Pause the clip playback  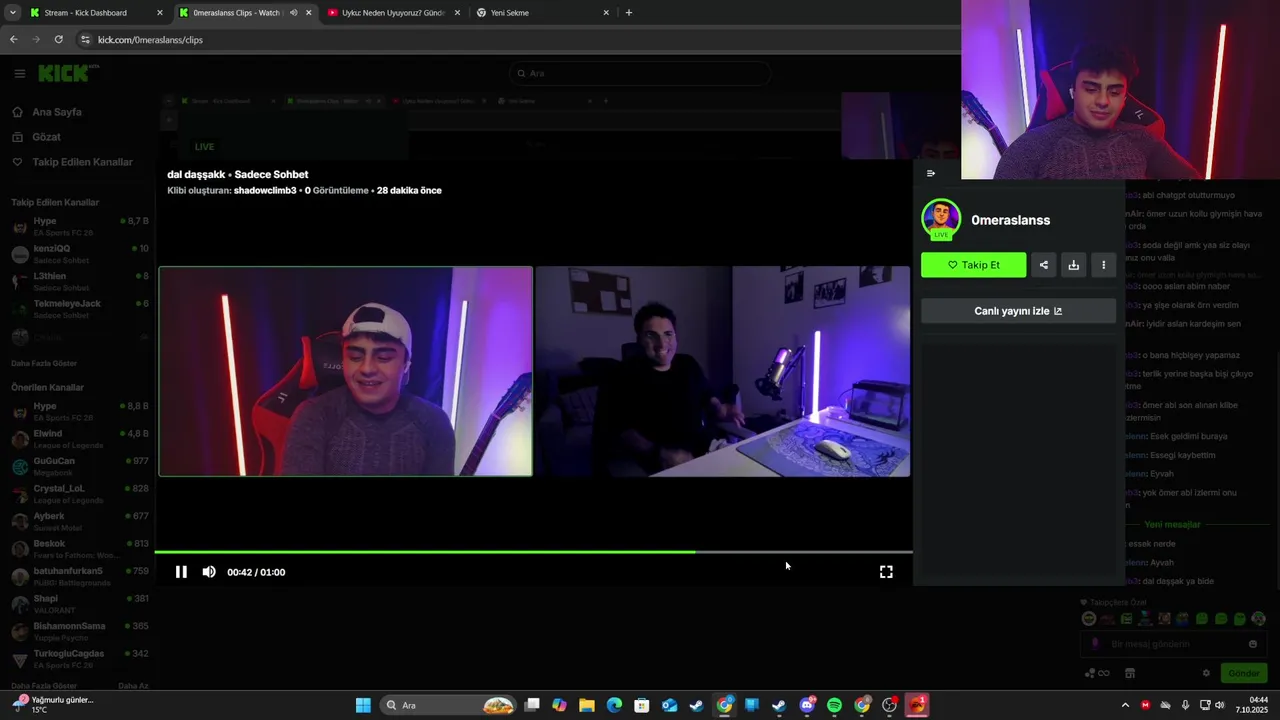tap(181, 572)
